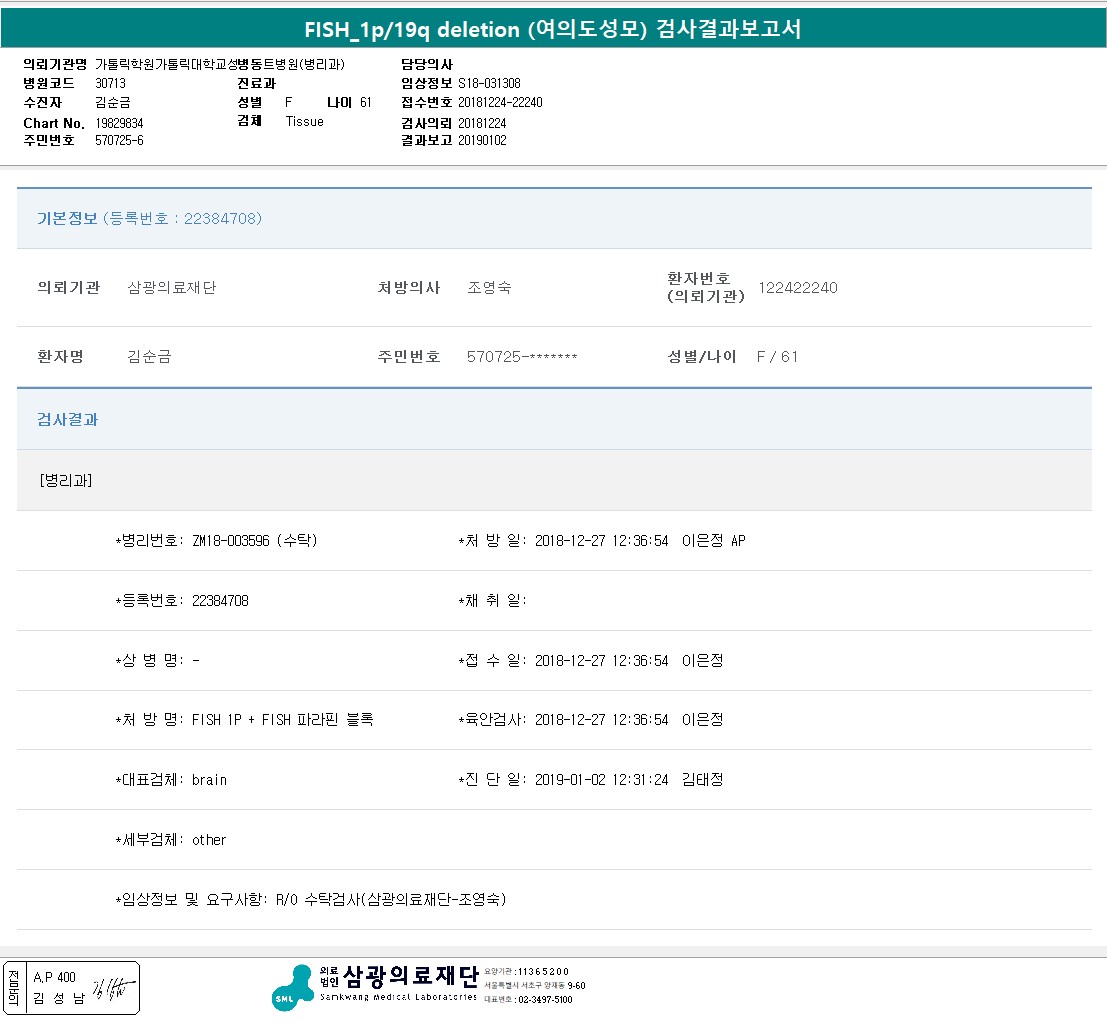This screenshot has width=1107, height=1026.
Task: Click the clinical information R/O 수탁검사 line
Action: [391, 900]
